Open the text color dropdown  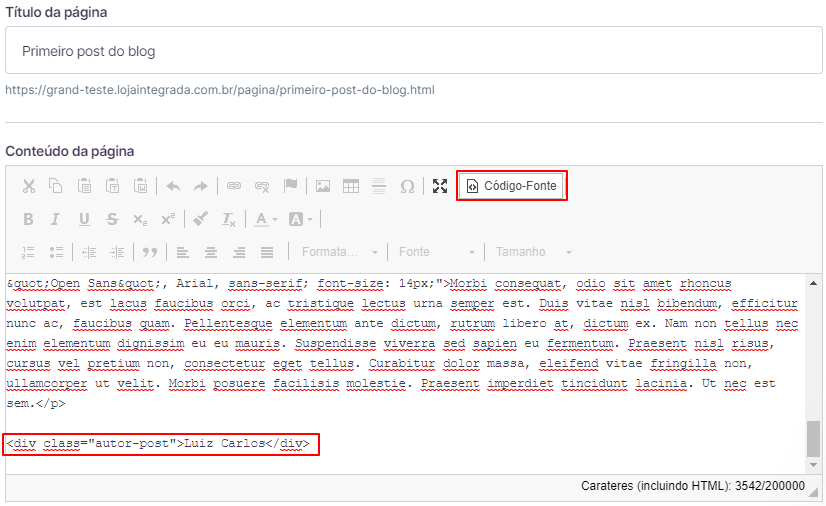click(x=266, y=219)
